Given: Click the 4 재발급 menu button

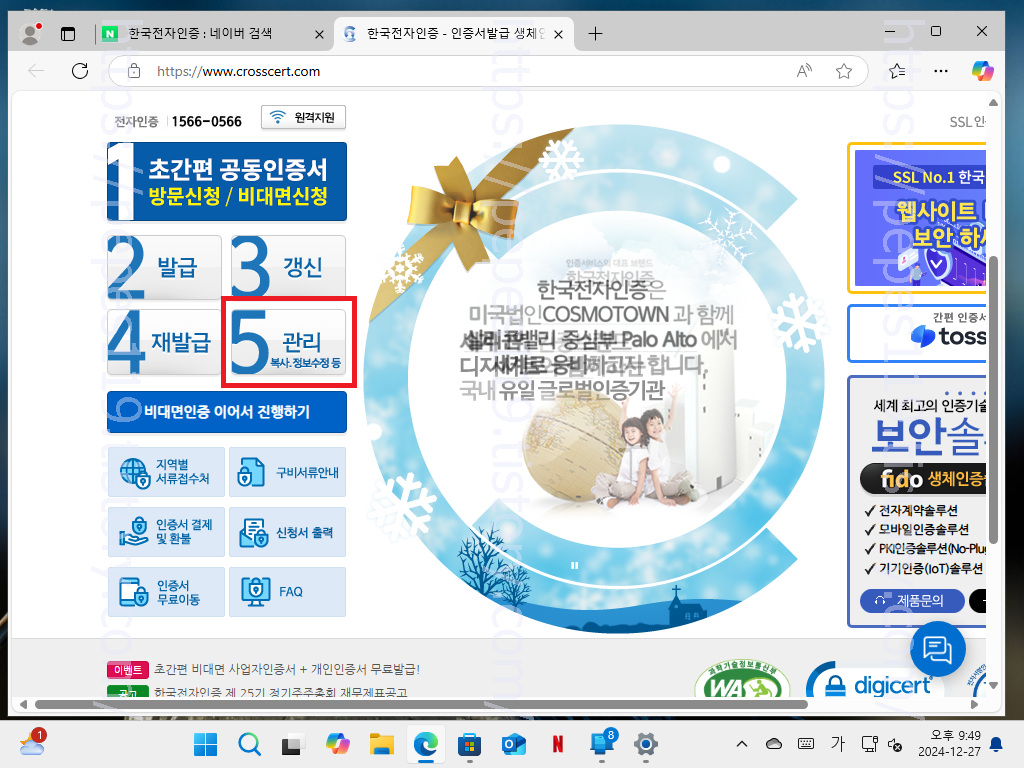Looking at the screenshot, I should coord(164,342).
